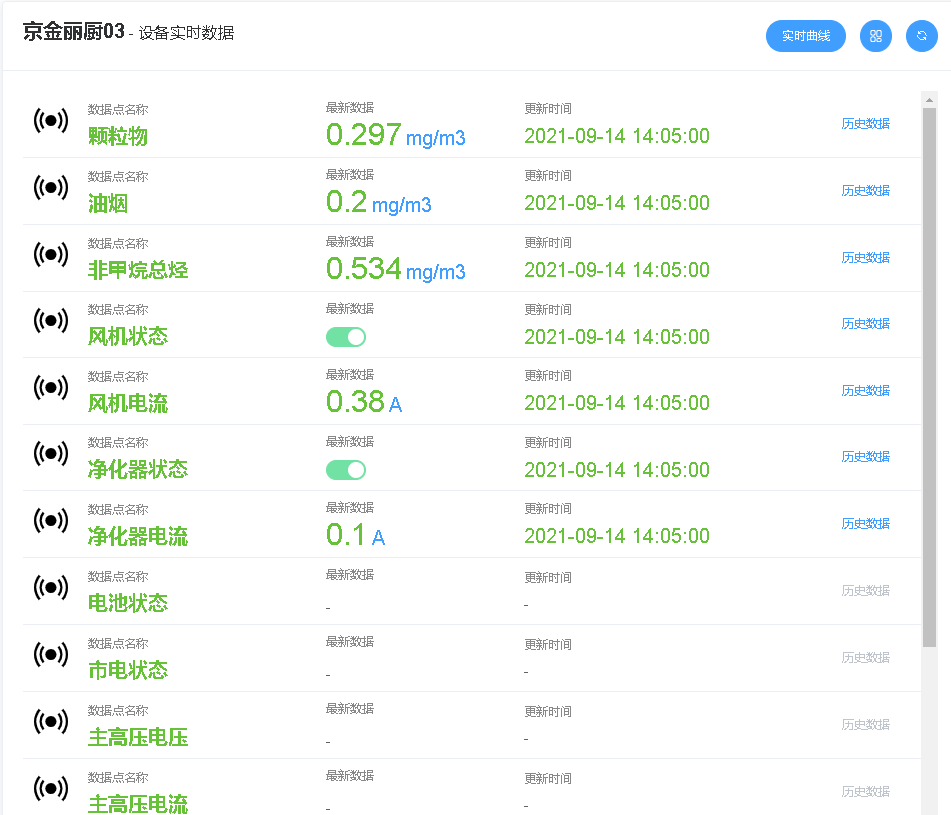951x815 pixels.
Task: Show 历史数据 for 净化器电流
Action: (865, 523)
